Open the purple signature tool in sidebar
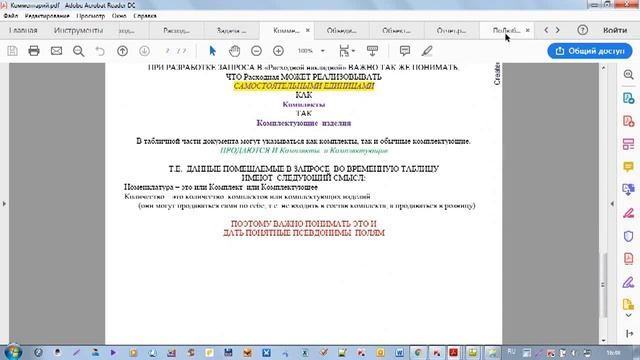Image resolution: width=640 pixels, height=360 pixels. point(629,282)
